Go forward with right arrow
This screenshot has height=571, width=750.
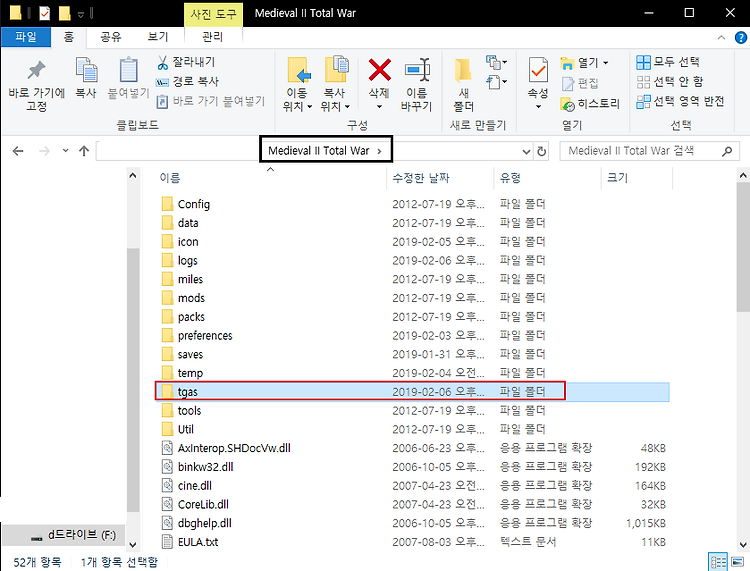44,151
